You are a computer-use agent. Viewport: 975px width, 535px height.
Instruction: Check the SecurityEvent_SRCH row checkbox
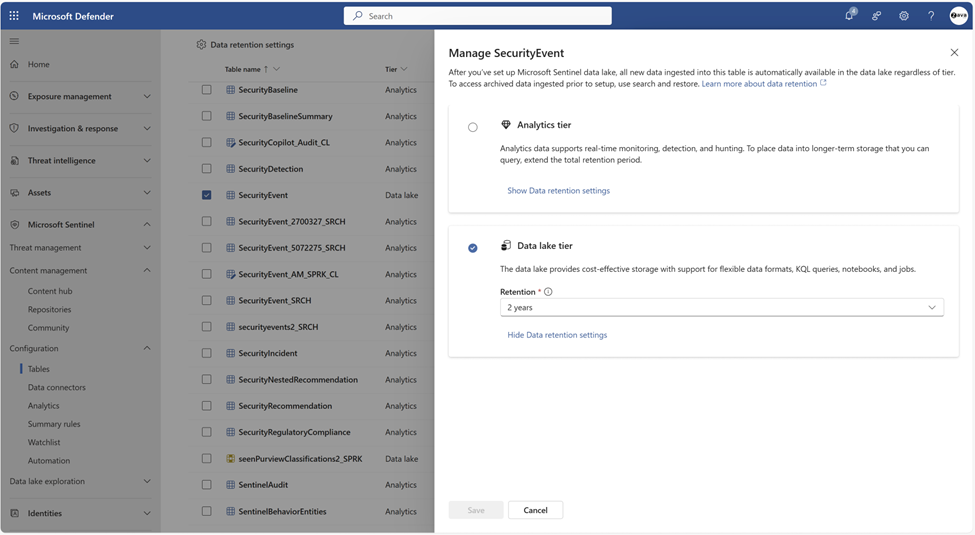click(206, 300)
